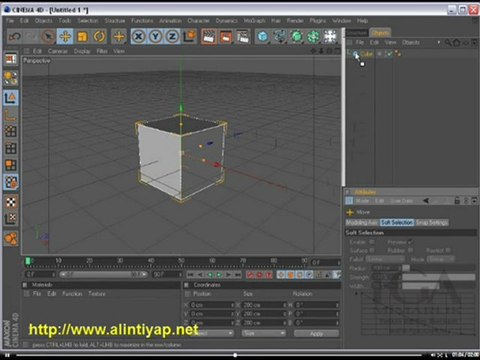Screen dimensions: 480x360
Task: Open the Materials Function menu
Action: click(72, 294)
